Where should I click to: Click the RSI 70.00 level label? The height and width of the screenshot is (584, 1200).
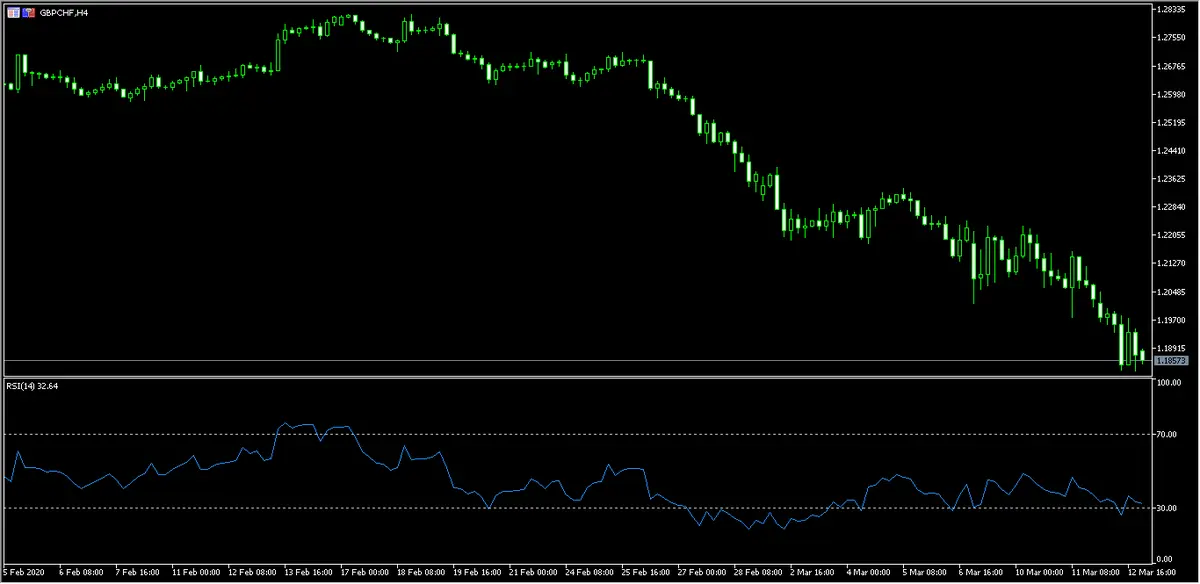click(1165, 434)
